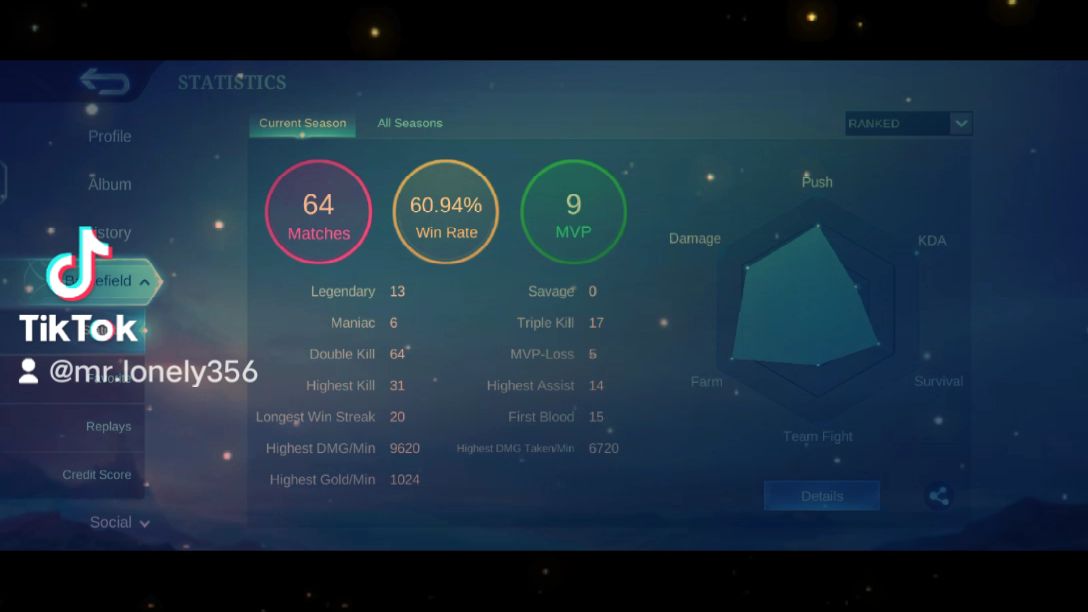This screenshot has height=612, width=1088.
Task: Tap the orange Win Rate circle
Action: coord(446,213)
